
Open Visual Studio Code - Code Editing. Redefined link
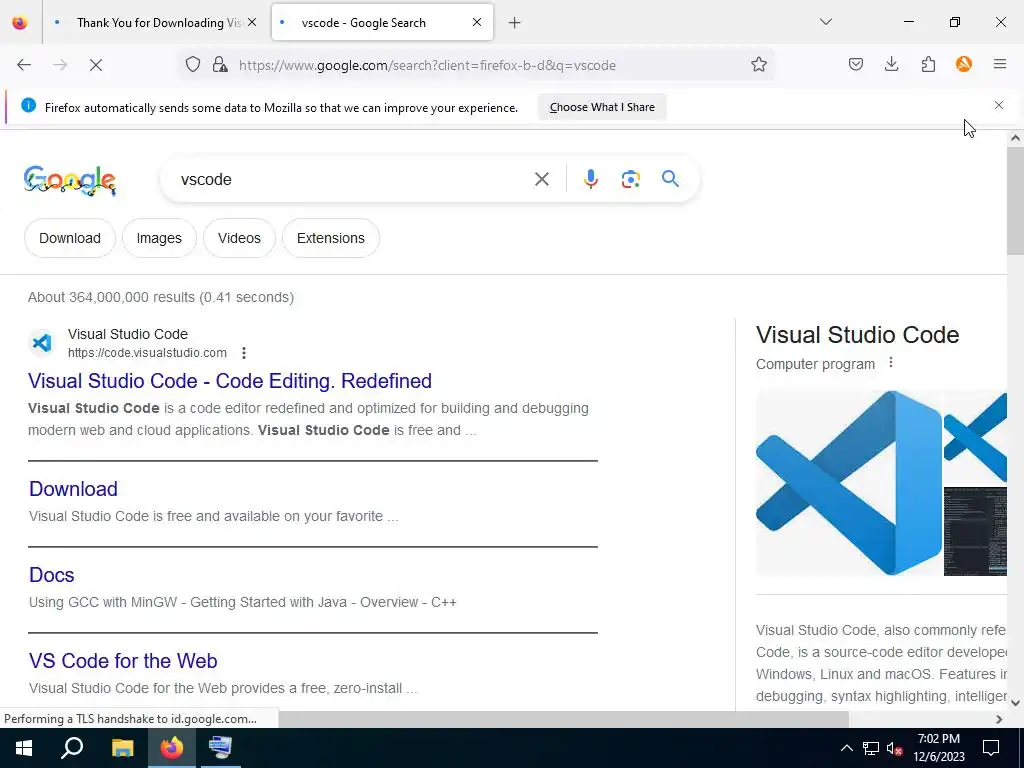point(230,381)
